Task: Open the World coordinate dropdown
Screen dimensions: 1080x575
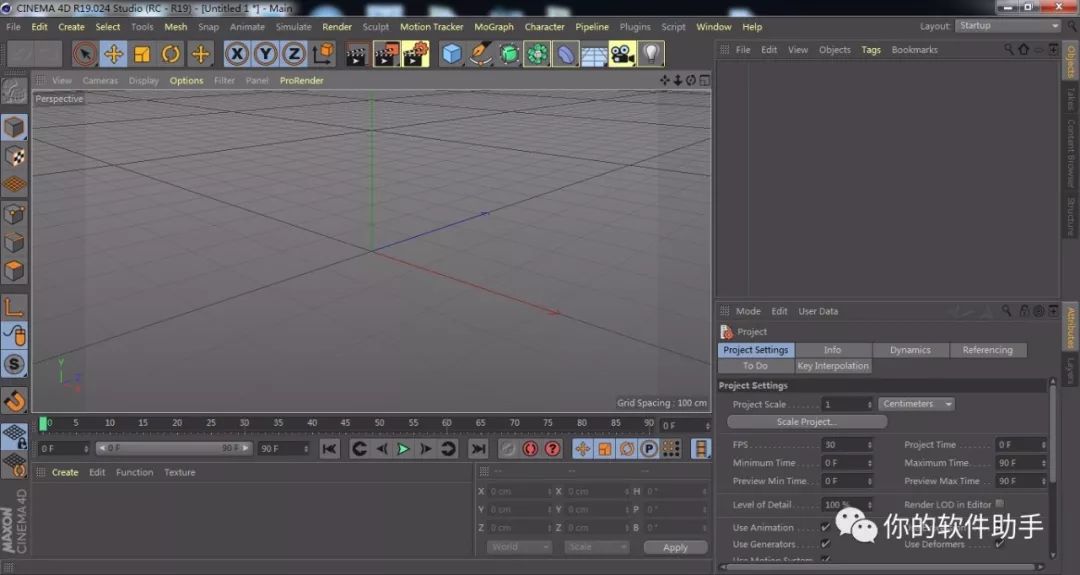Action: 519,547
